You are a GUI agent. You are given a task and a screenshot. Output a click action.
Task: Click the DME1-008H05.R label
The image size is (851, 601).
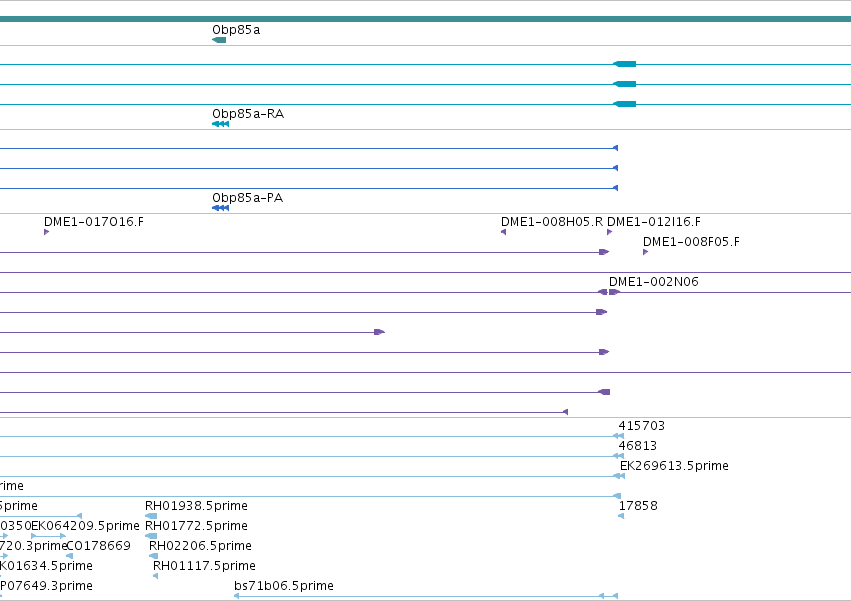[x=551, y=222]
